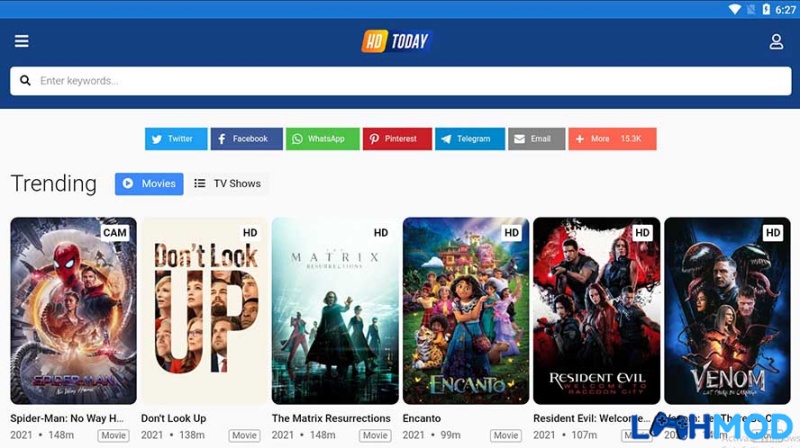Open the Resident Evil movie poster

tap(596, 311)
